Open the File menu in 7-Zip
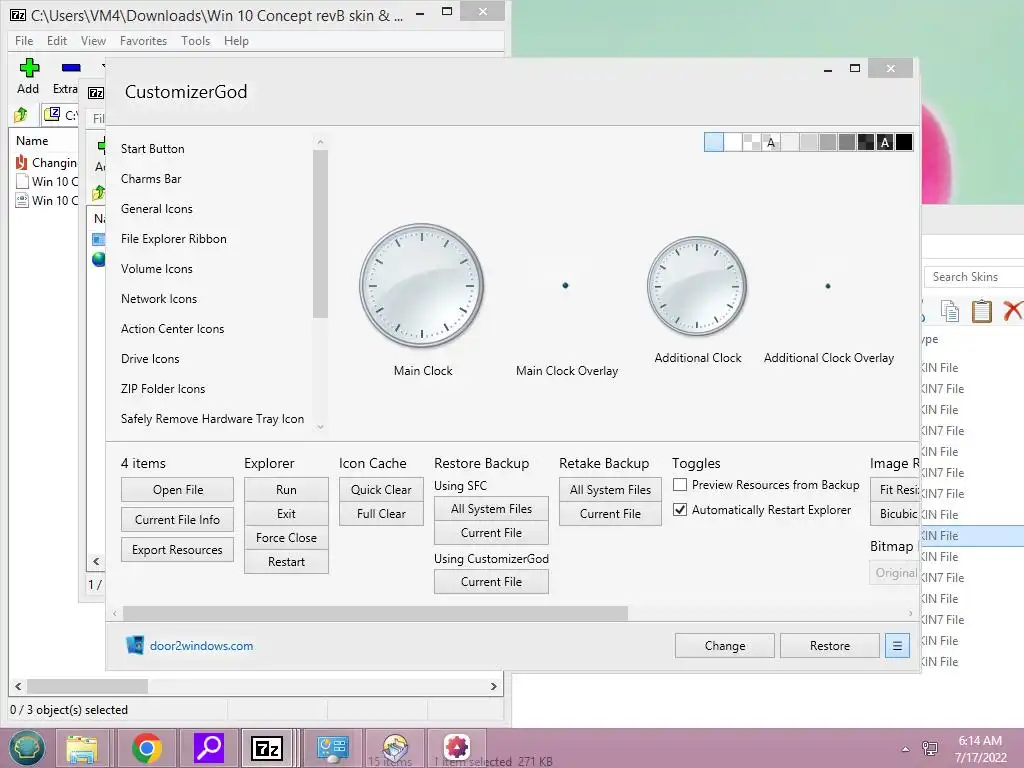This screenshot has width=1024, height=768. pyautogui.click(x=24, y=40)
